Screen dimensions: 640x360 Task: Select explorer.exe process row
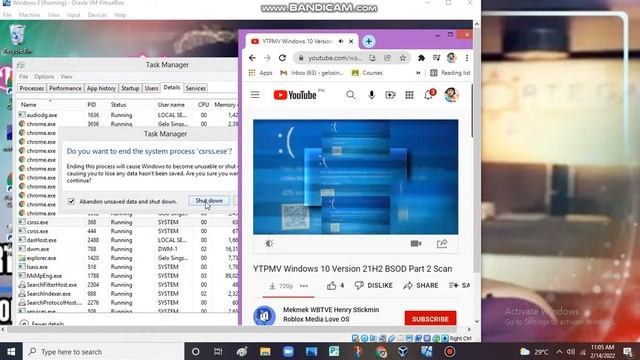click(127, 258)
